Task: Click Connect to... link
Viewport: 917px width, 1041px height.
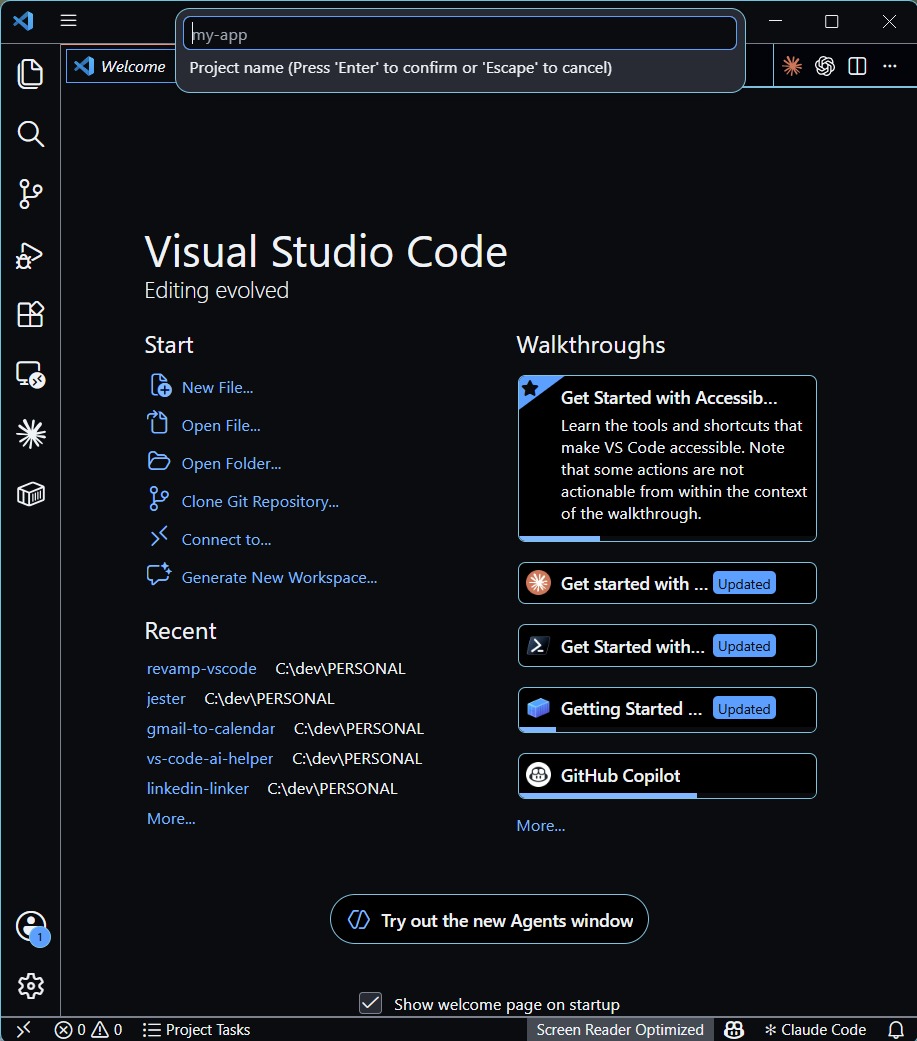Action: [x=226, y=540]
